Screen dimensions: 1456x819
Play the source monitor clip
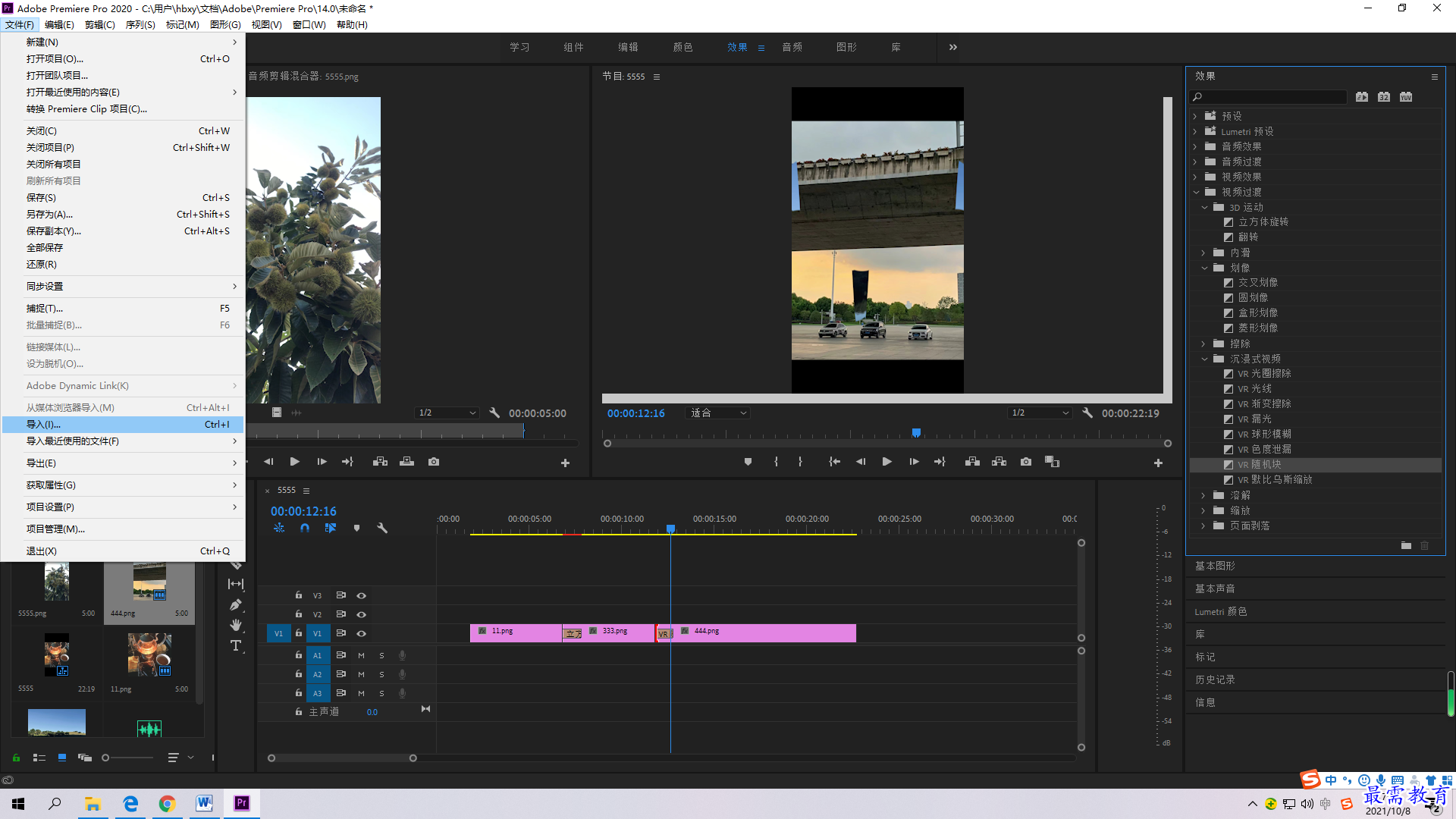coord(294,462)
